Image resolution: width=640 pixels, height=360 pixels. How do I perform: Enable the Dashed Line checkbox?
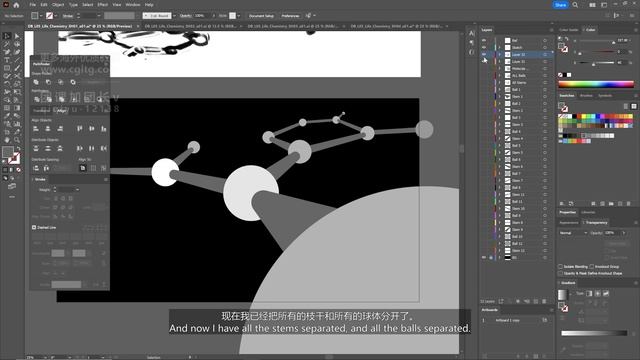34,227
